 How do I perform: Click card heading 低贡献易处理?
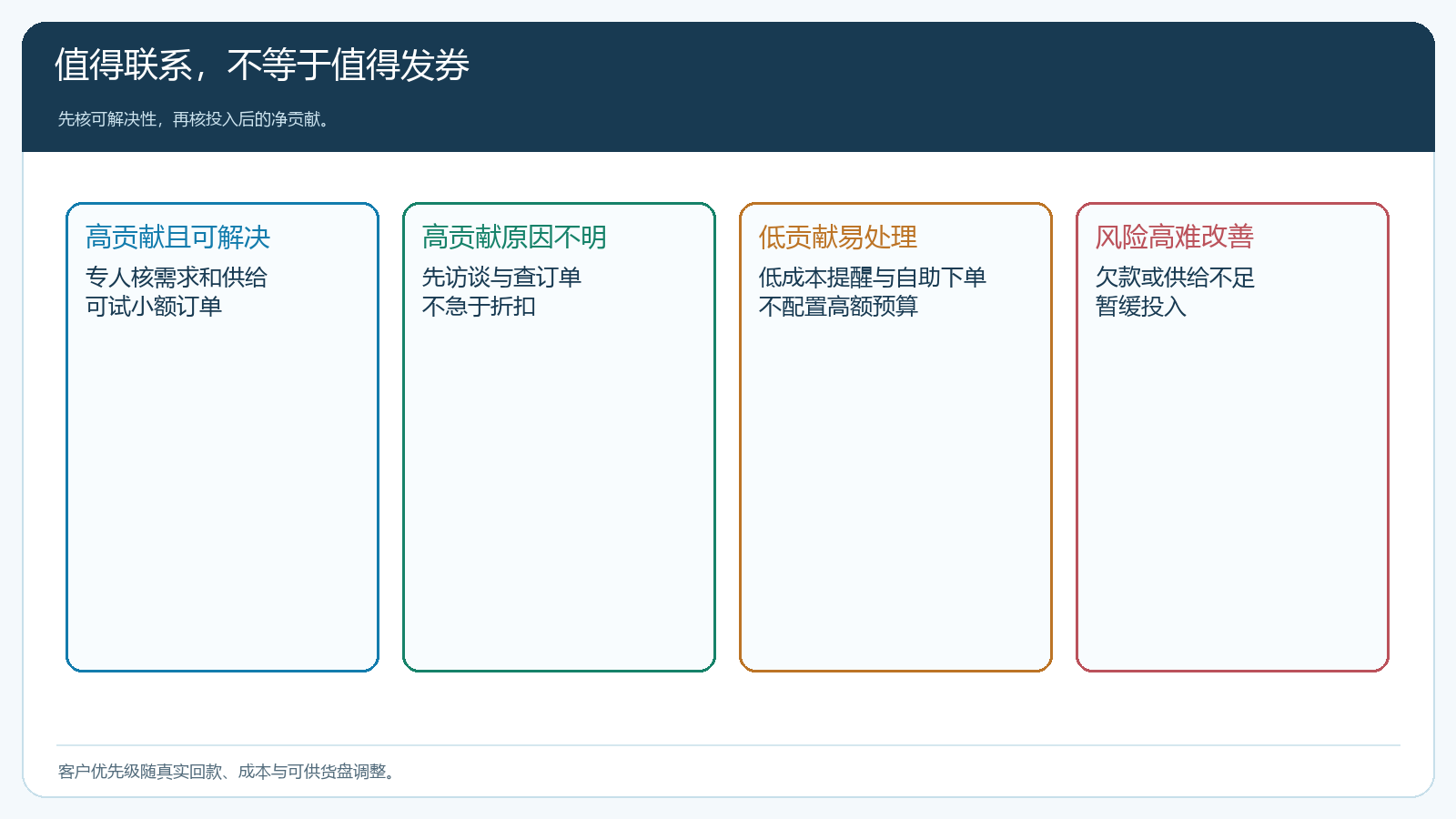tap(838, 238)
